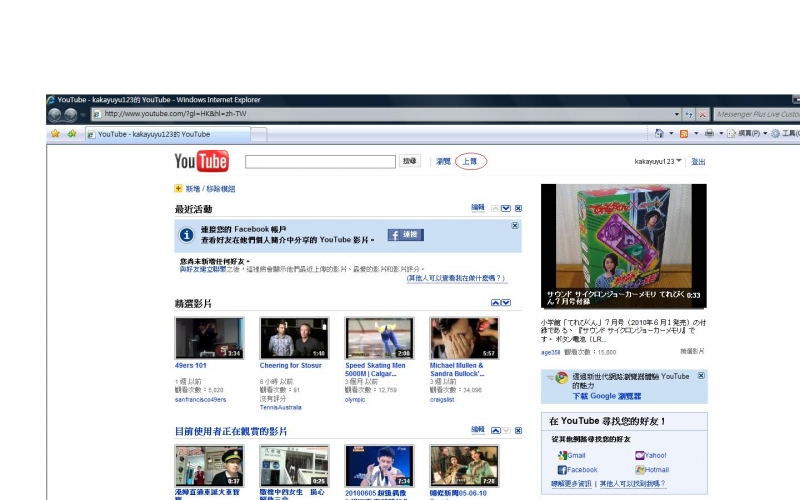Click the upload link circled in red
Image resolution: width=800 pixels, height=500 pixels.
tap(469, 161)
